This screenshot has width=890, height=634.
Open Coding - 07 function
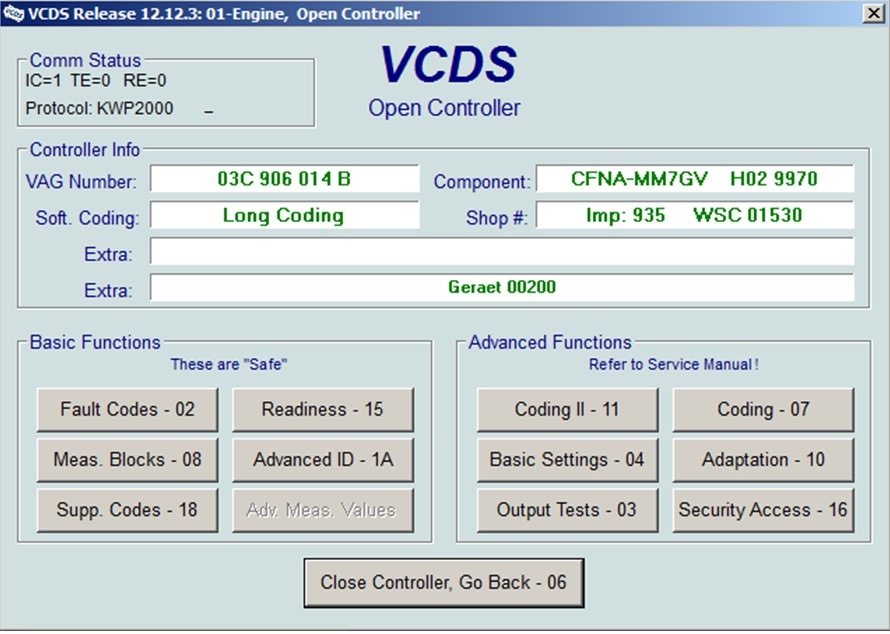(763, 409)
